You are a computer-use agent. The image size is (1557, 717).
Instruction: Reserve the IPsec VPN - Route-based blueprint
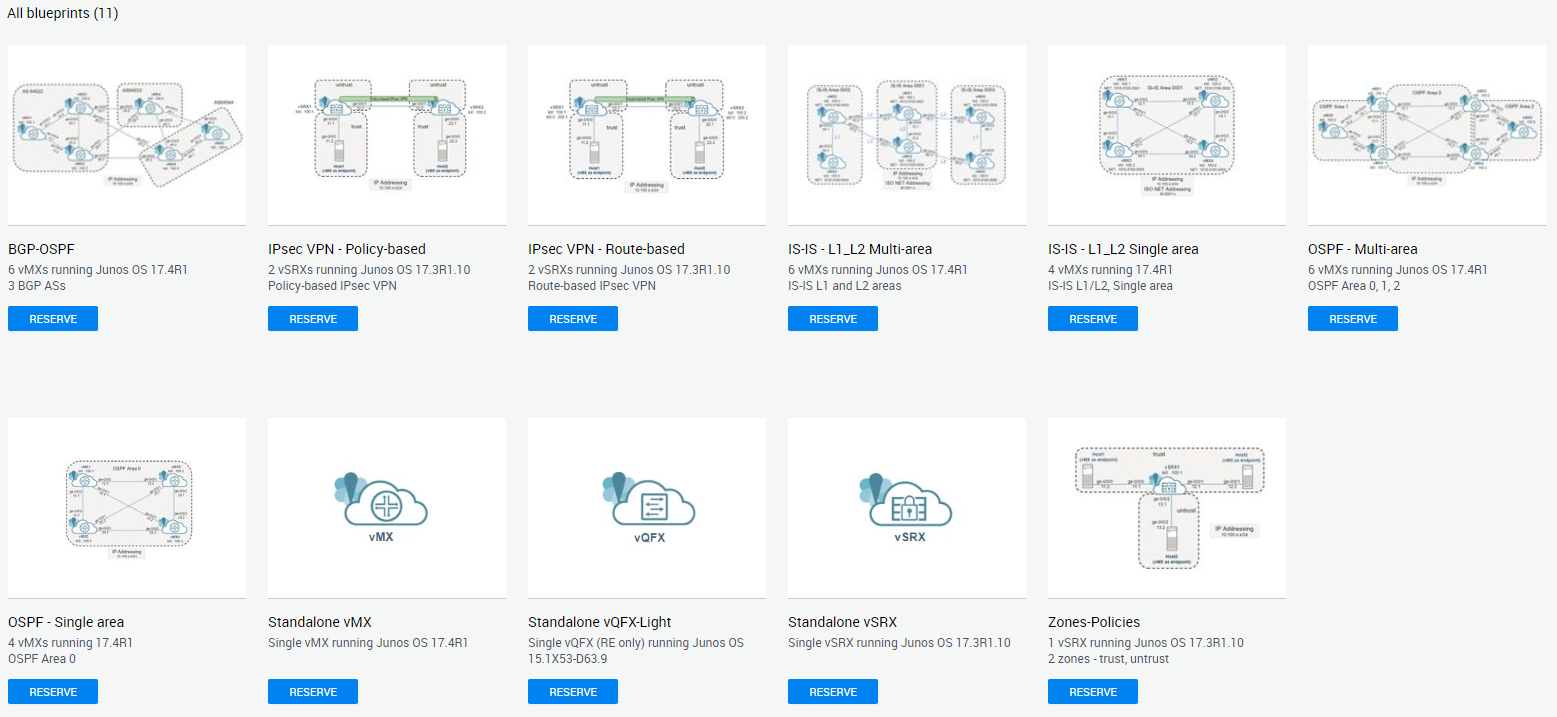(573, 319)
